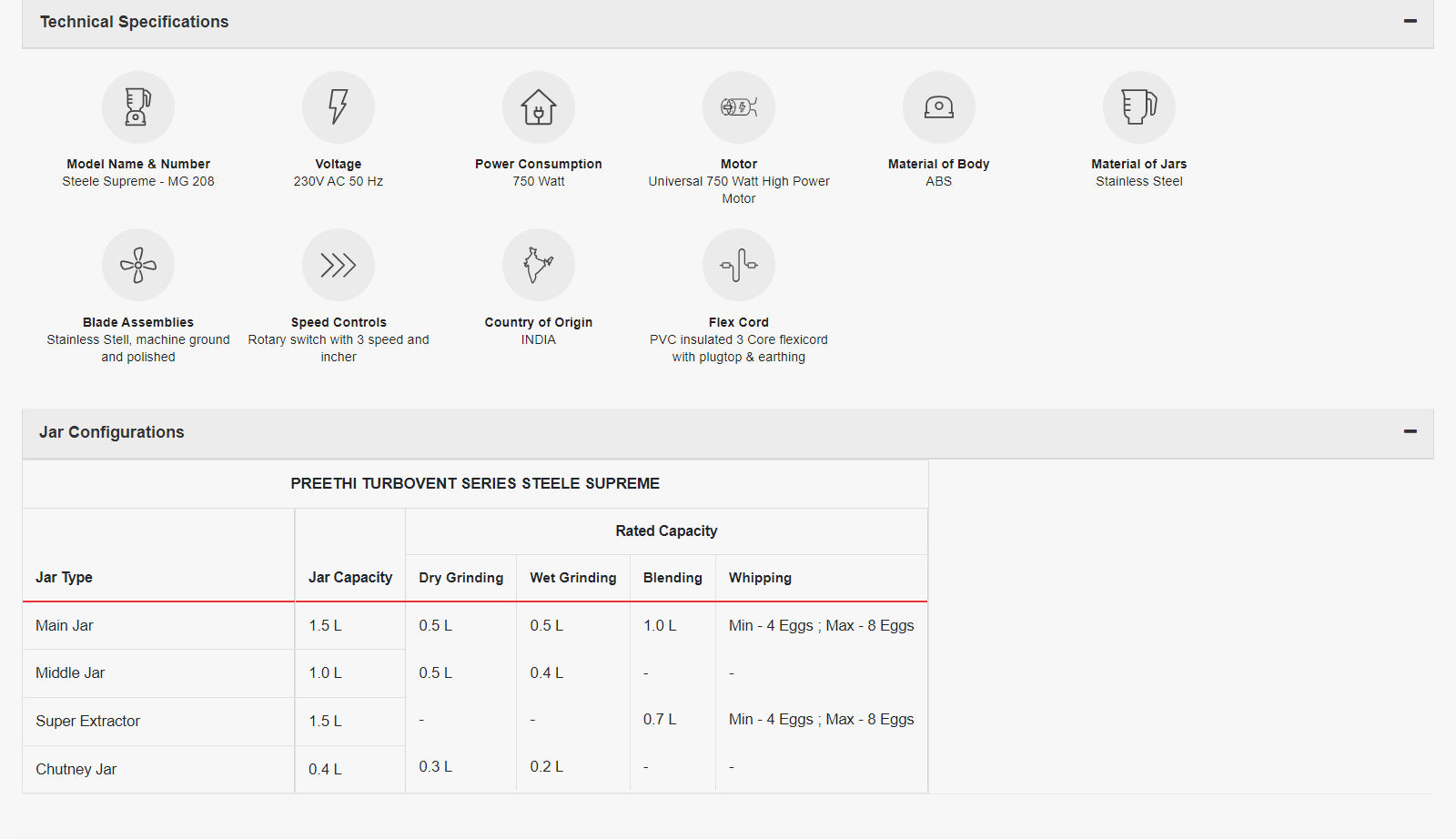Click the Material of Body icon
The height and width of the screenshot is (839, 1456).
(939, 107)
